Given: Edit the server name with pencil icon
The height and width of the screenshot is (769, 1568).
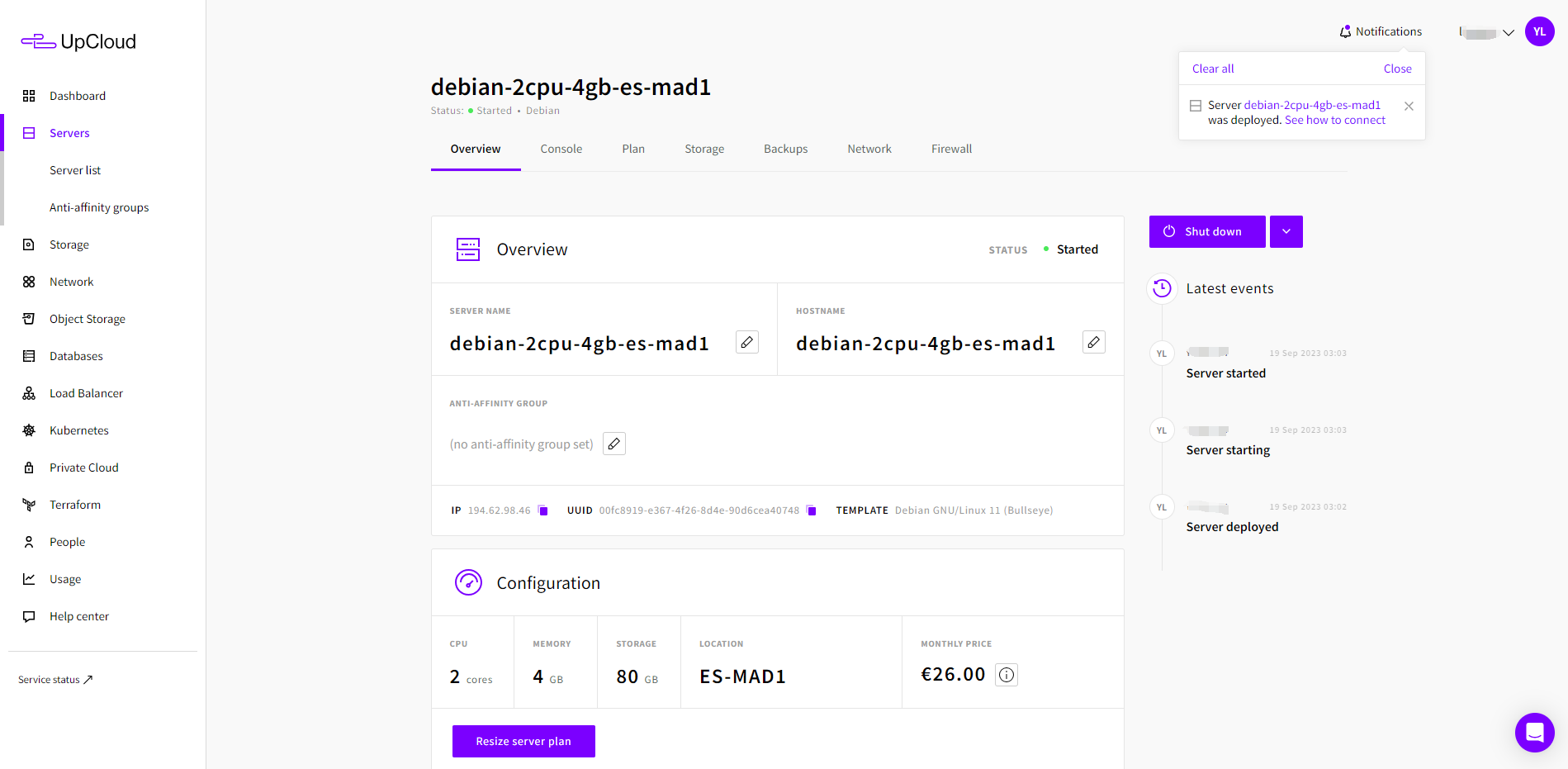Looking at the screenshot, I should (x=747, y=342).
